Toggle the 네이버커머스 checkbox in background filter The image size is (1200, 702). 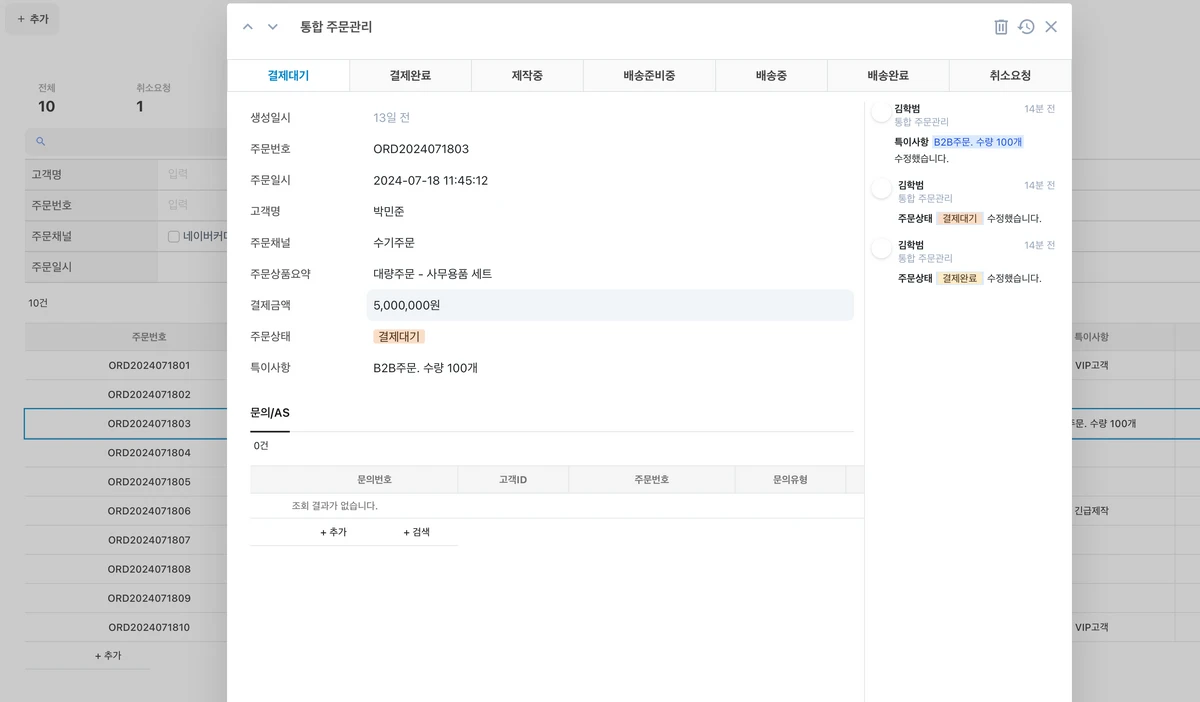click(173, 237)
